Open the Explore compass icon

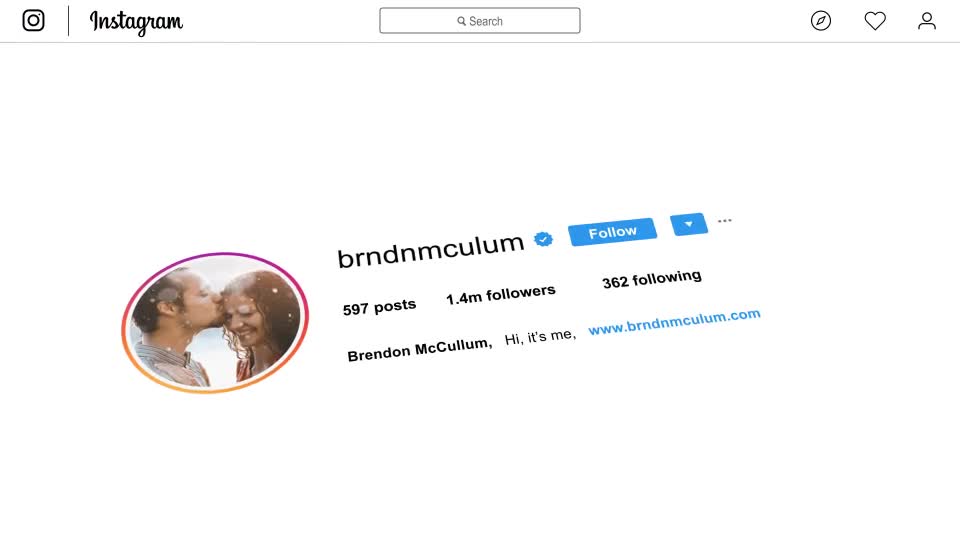[820, 21]
